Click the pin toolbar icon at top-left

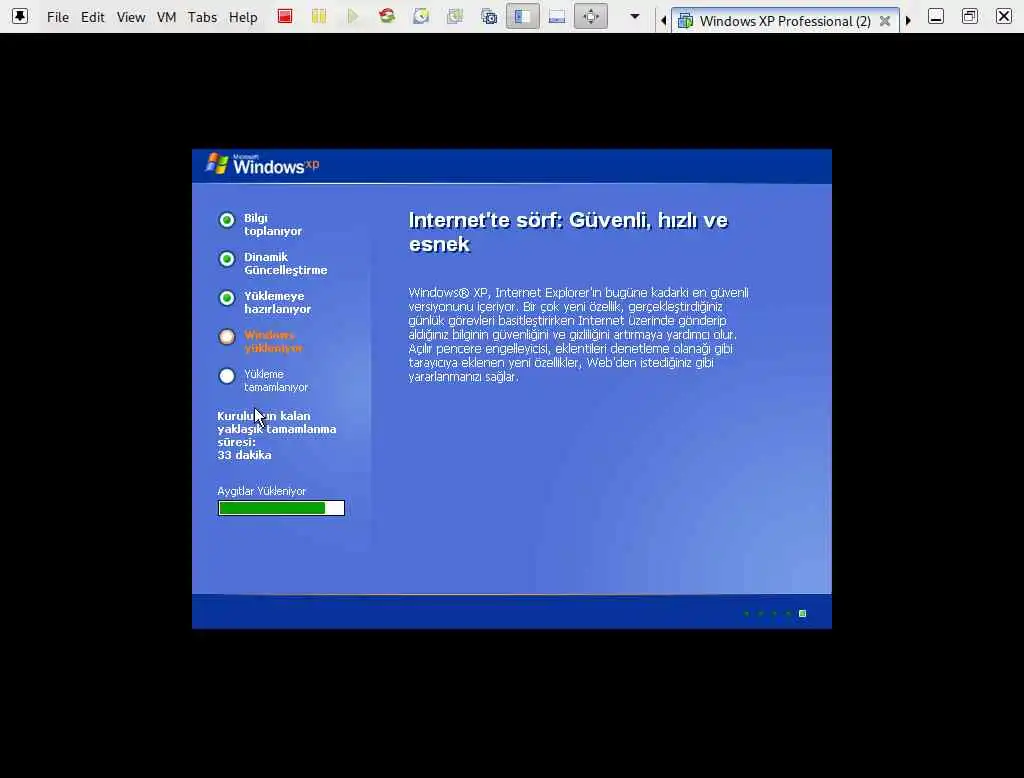pyautogui.click(x=20, y=16)
